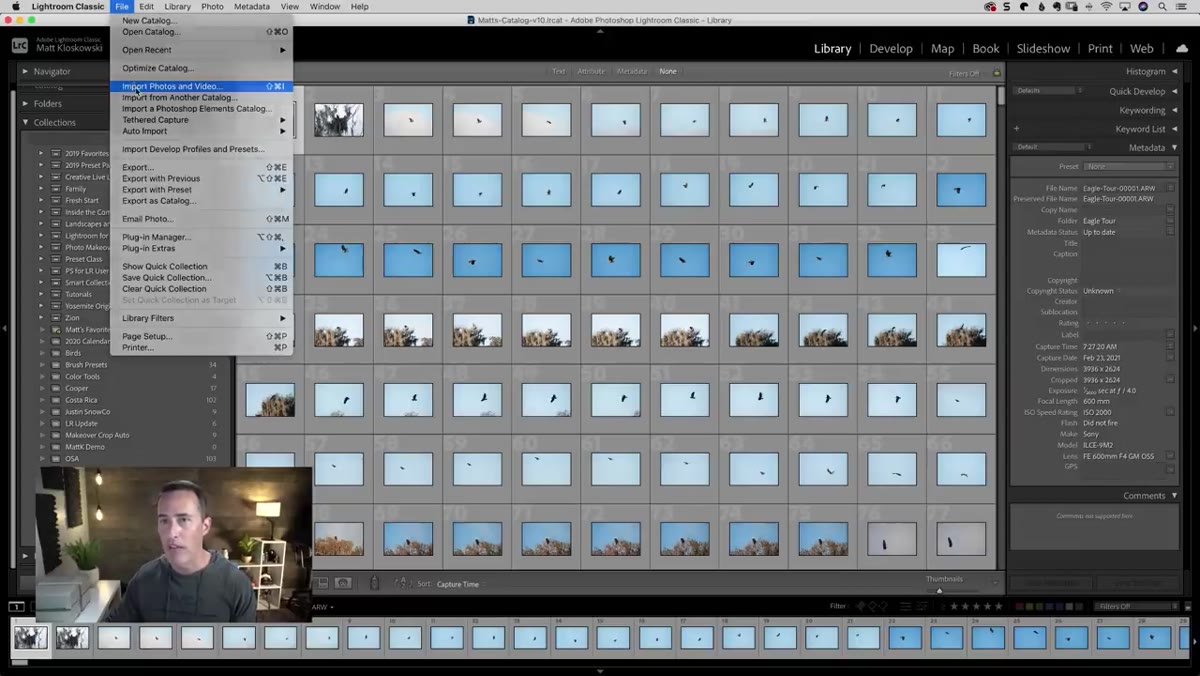Open the Tethered Capture submenu
Image resolution: width=1200 pixels, height=676 pixels.
[201, 120]
